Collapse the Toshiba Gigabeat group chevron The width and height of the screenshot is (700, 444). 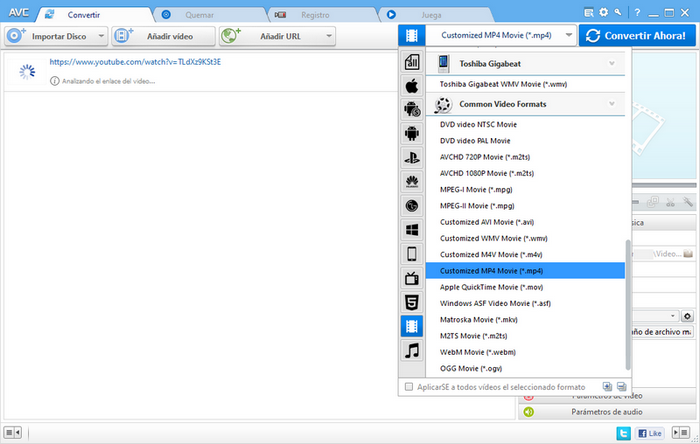point(612,63)
